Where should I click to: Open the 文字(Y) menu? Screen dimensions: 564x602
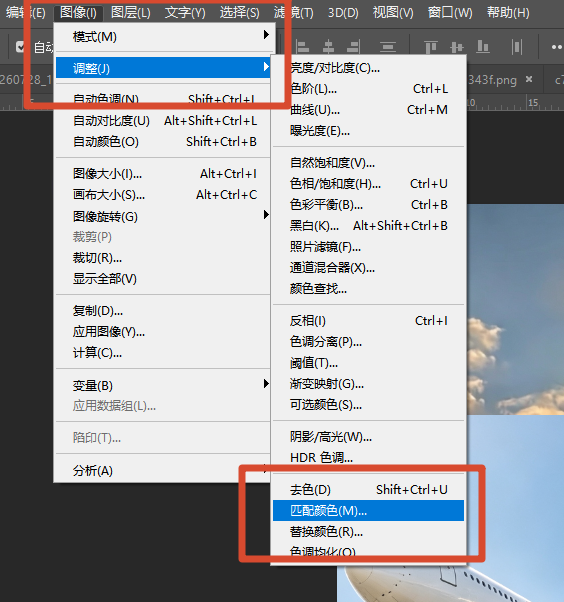[x=185, y=13]
